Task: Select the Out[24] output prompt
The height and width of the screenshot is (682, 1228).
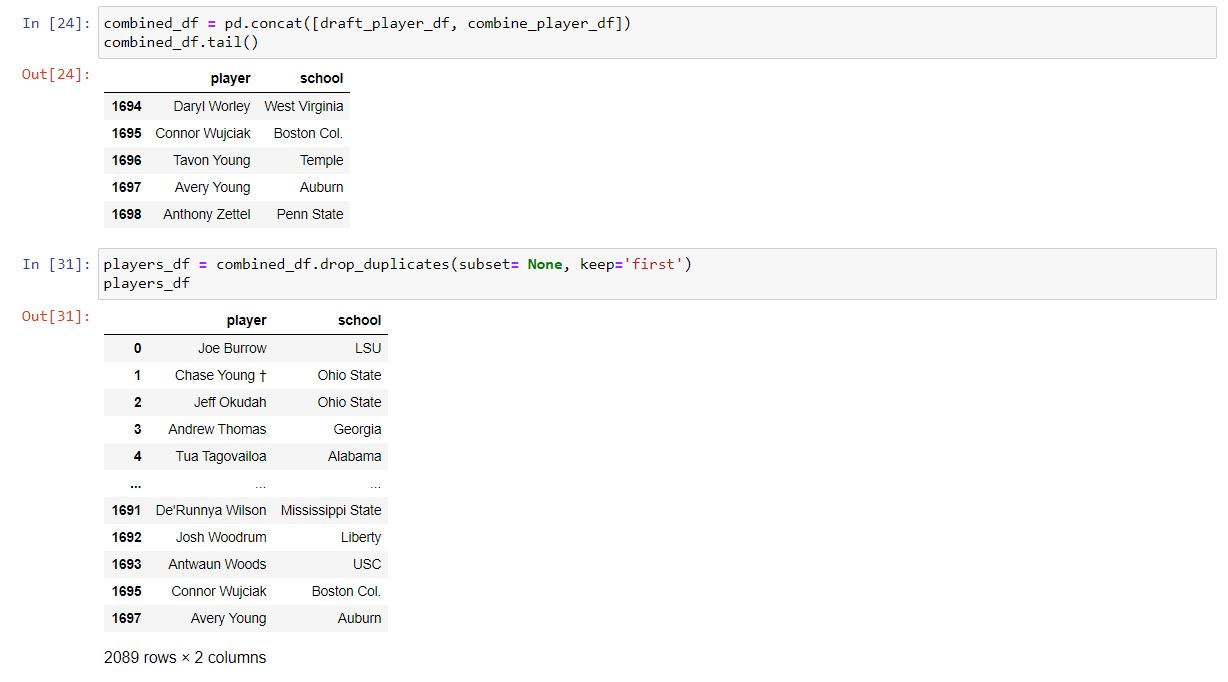Action: point(56,74)
